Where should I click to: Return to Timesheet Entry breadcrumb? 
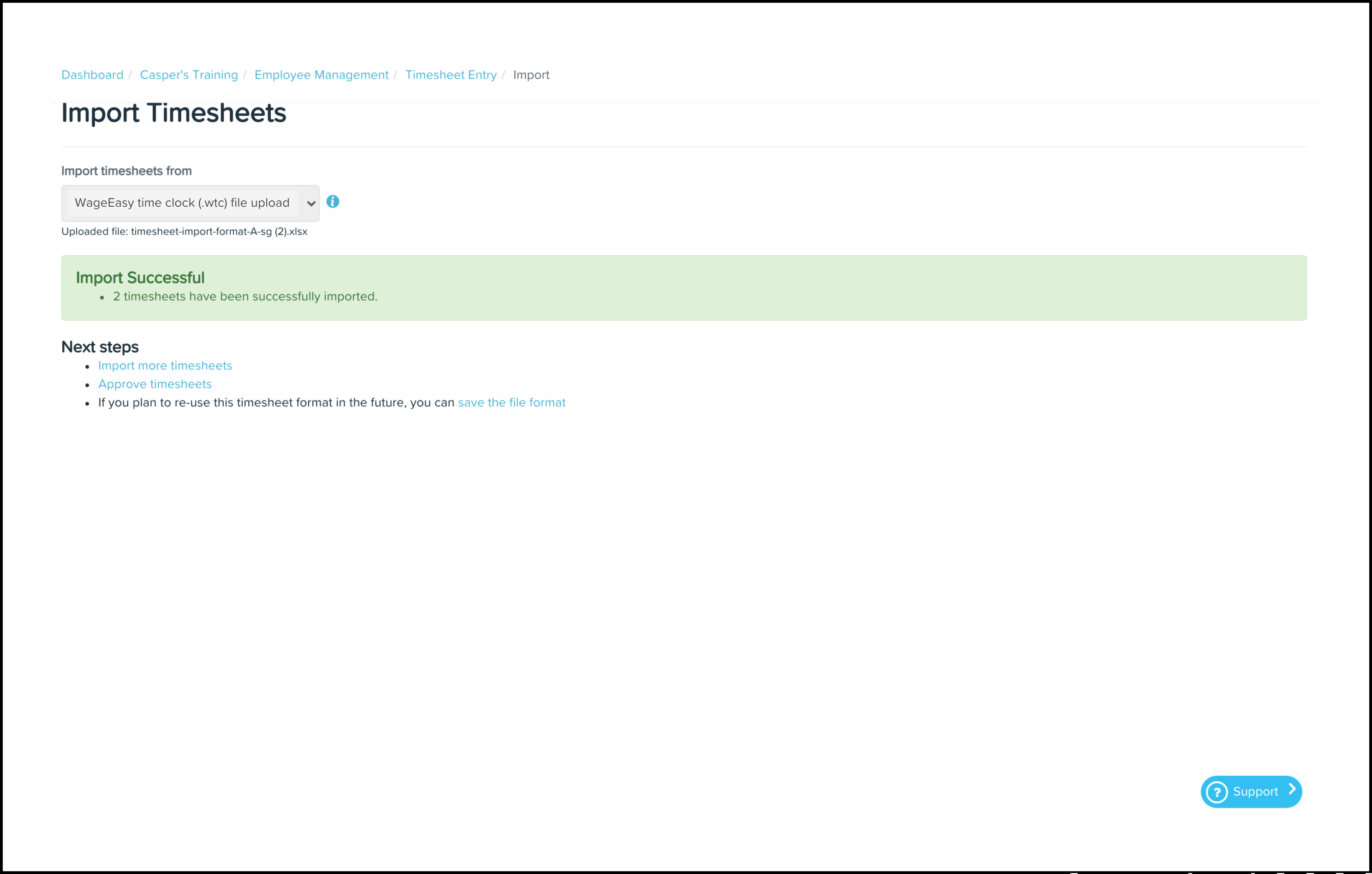coord(451,75)
